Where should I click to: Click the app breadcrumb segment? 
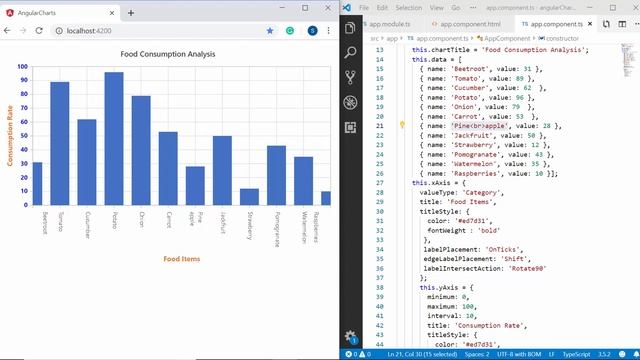[392, 38]
